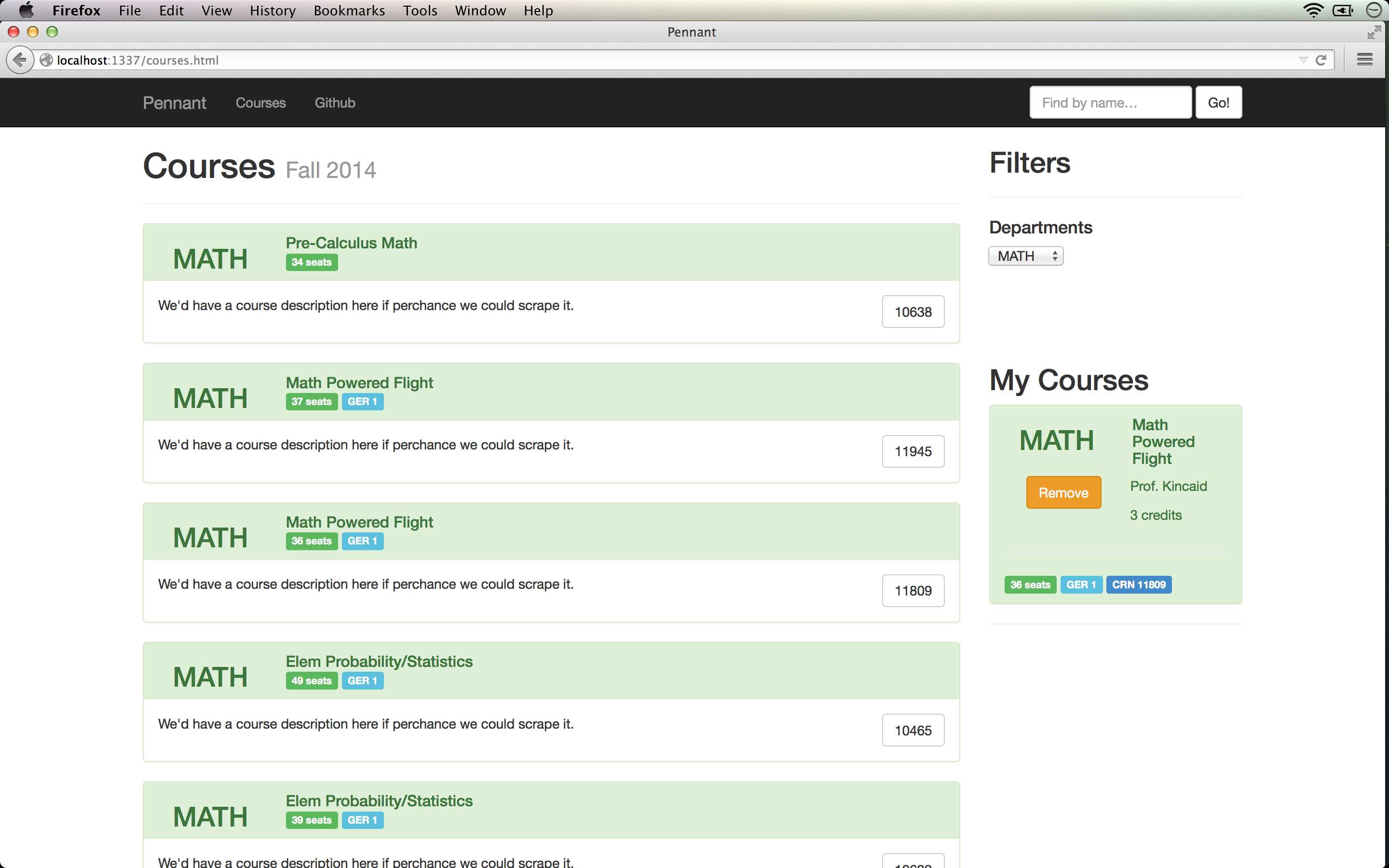Expand the URL bar history dropdown arrow
This screenshot has width=1389, height=868.
(x=1303, y=60)
